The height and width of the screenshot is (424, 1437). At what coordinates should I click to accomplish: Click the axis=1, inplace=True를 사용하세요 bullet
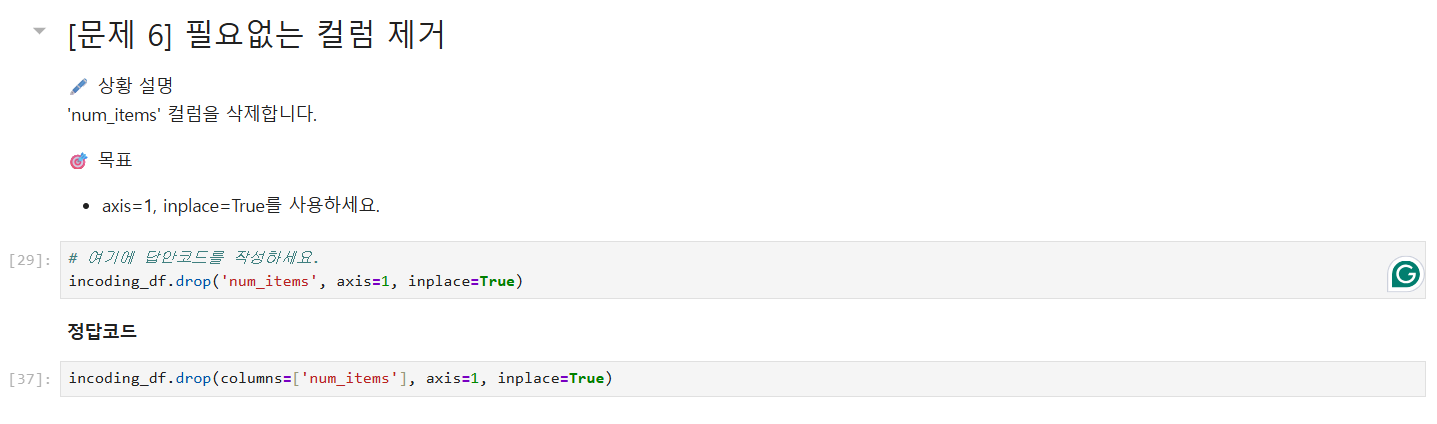pos(241,206)
